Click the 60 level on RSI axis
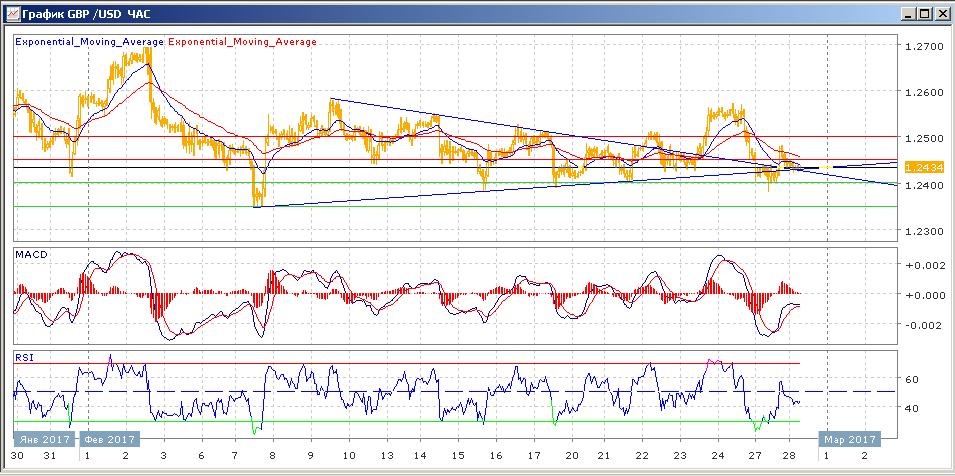 tap(912, 380)
